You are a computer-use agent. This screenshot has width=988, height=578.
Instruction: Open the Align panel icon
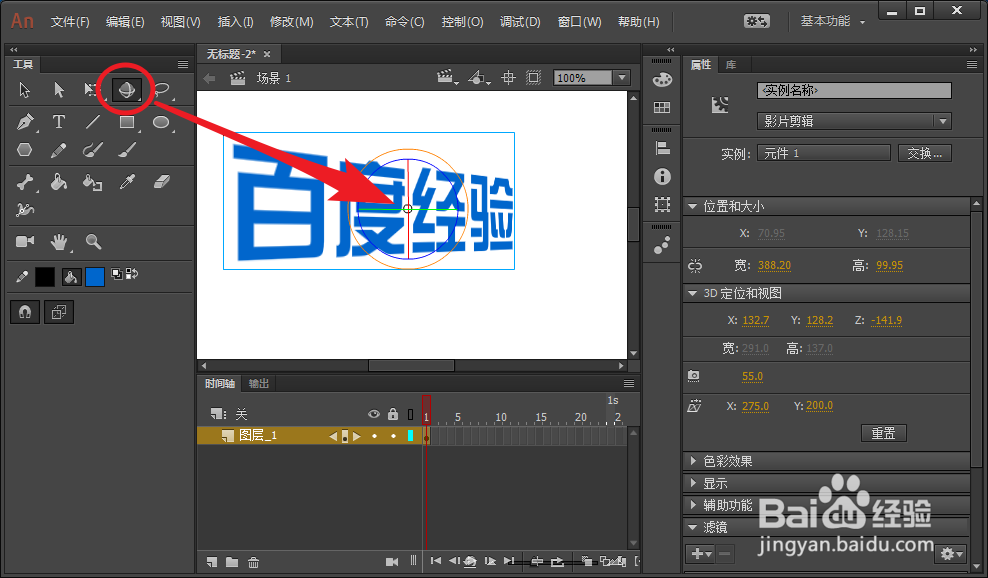(662, 148)
